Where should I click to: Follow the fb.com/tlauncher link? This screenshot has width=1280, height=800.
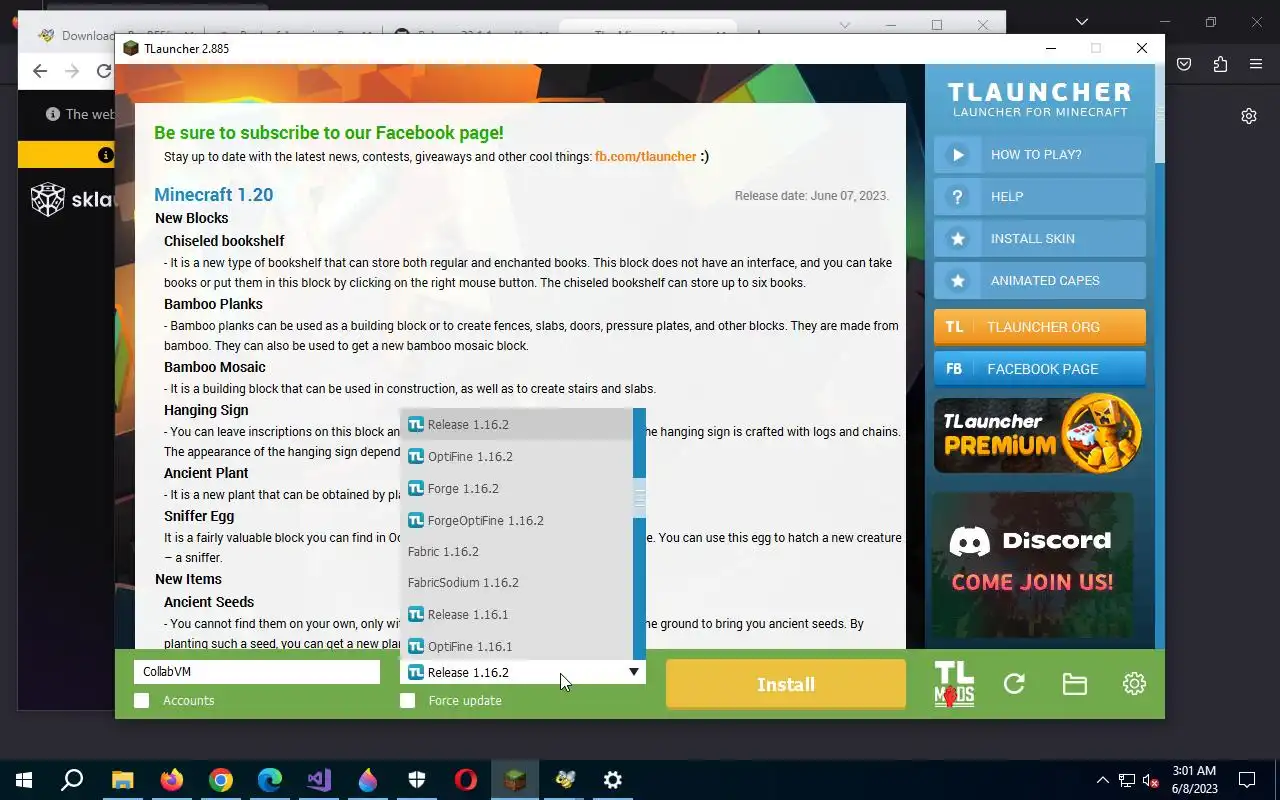coord(645,157)
